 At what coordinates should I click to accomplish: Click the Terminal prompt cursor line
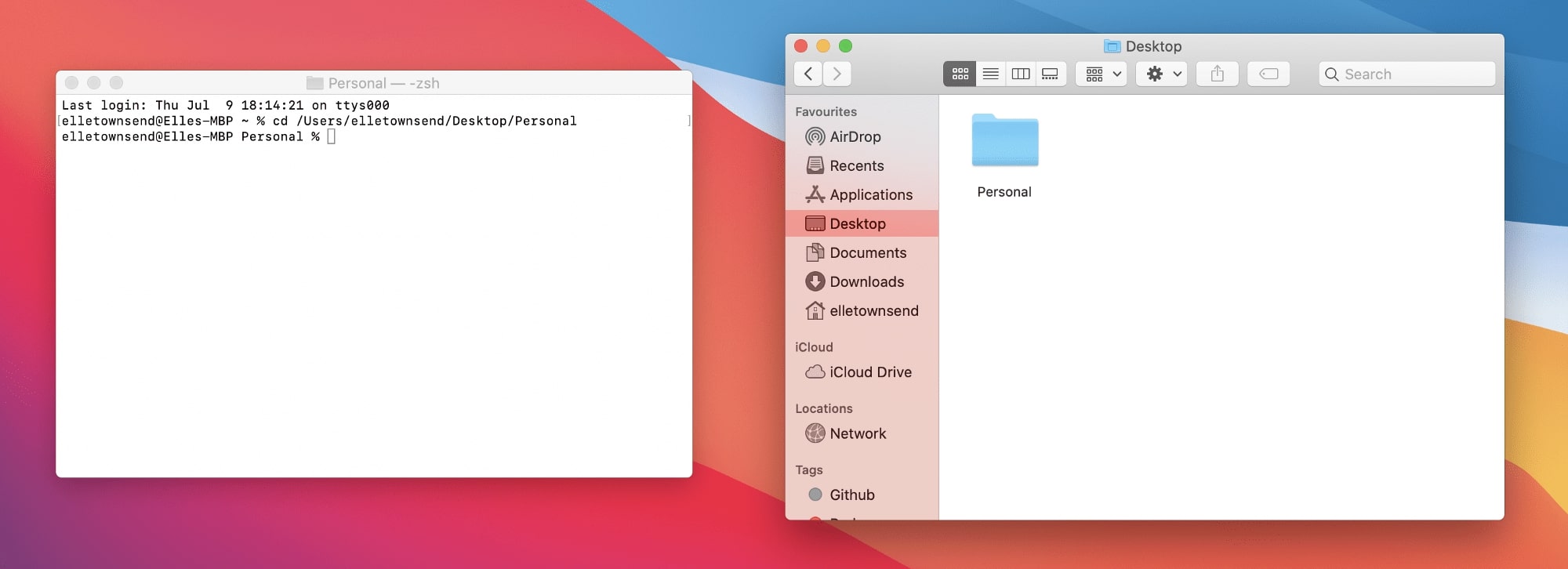coord(198,136)
